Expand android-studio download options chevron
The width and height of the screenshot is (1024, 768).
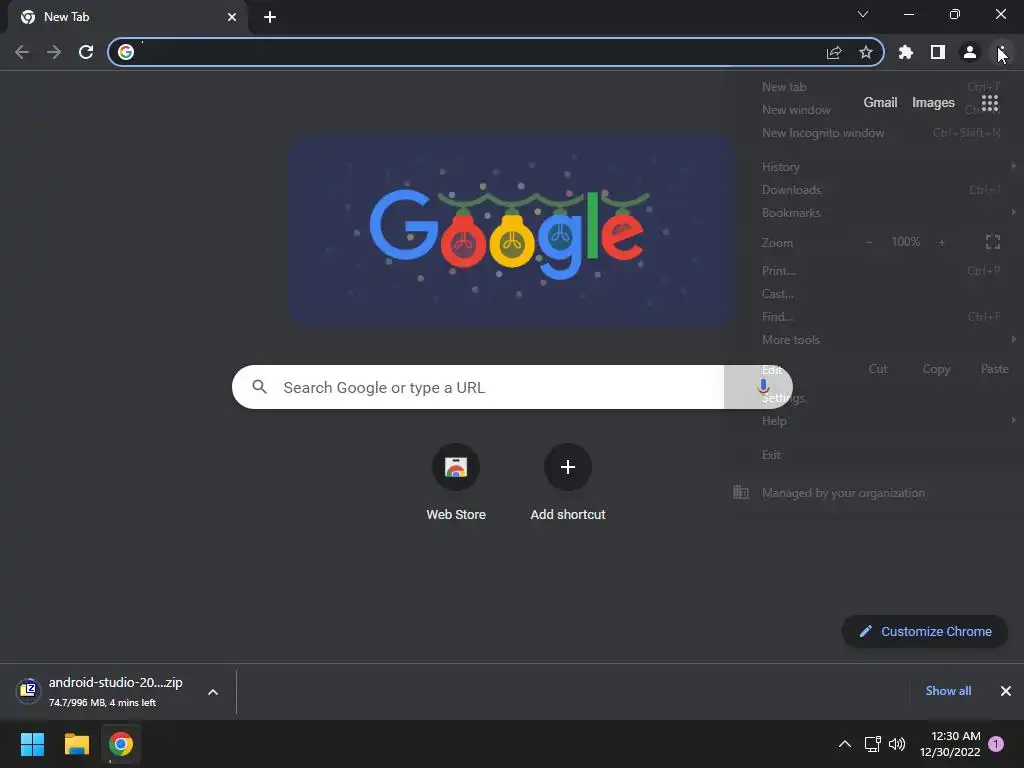(213, 692)
